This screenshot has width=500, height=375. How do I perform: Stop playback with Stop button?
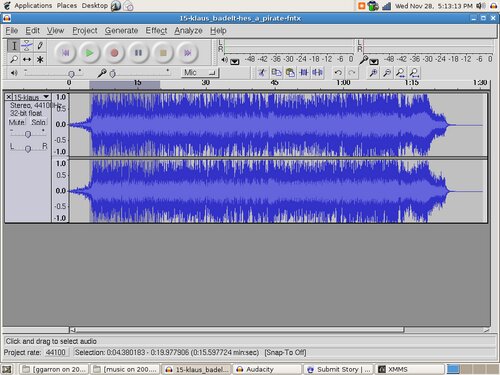[x=163, y=53]
